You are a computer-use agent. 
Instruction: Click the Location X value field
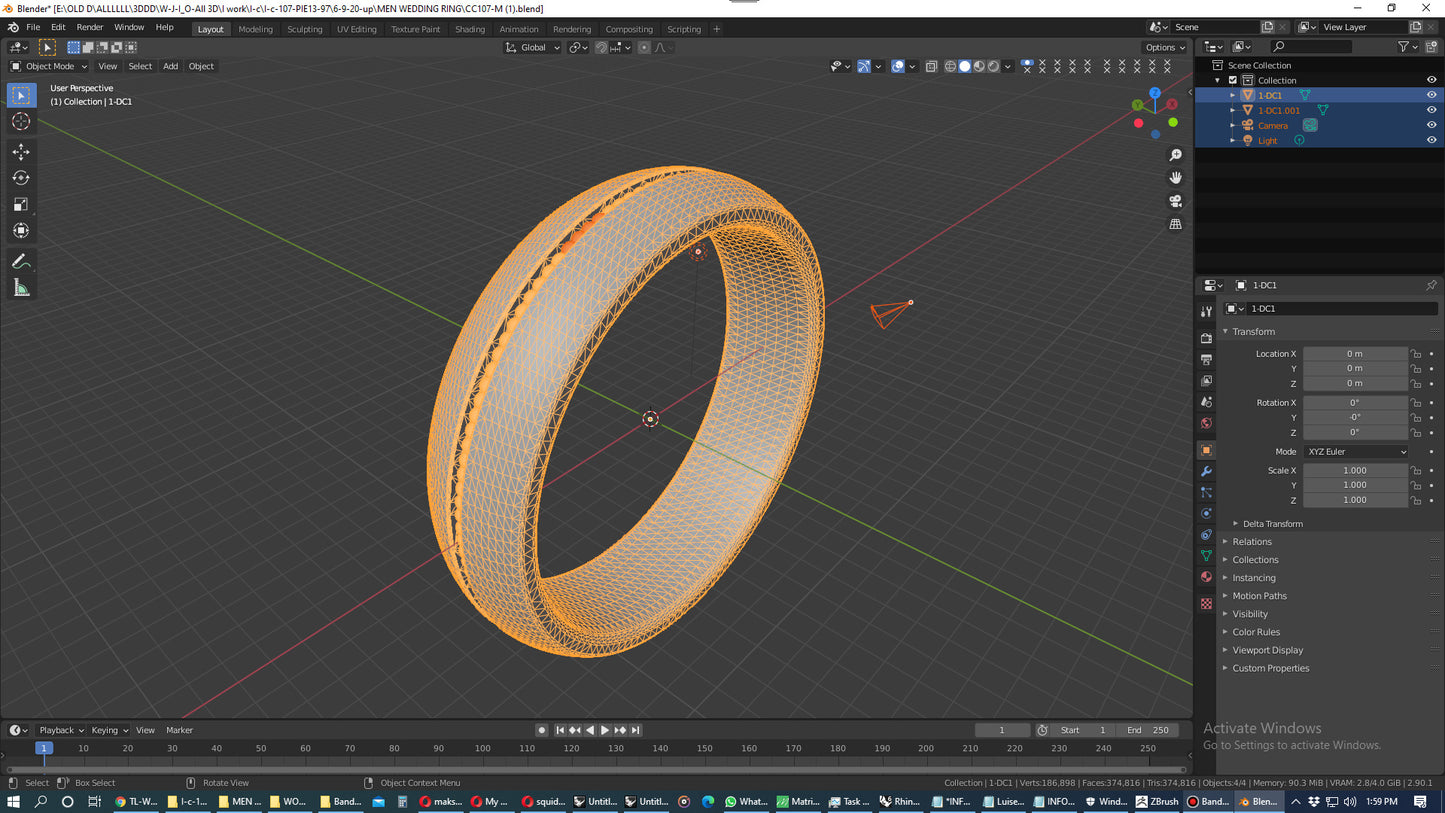click(1356, 353)
